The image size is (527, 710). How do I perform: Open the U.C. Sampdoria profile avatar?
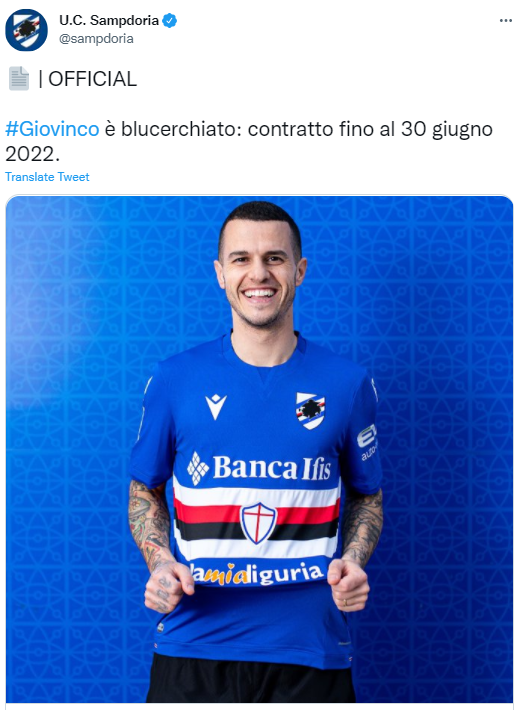point(26,30)
